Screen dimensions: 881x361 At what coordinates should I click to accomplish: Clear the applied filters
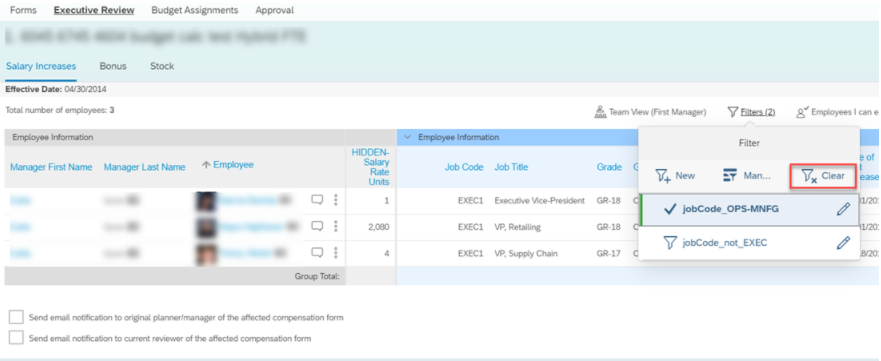(x=823, y=176)
